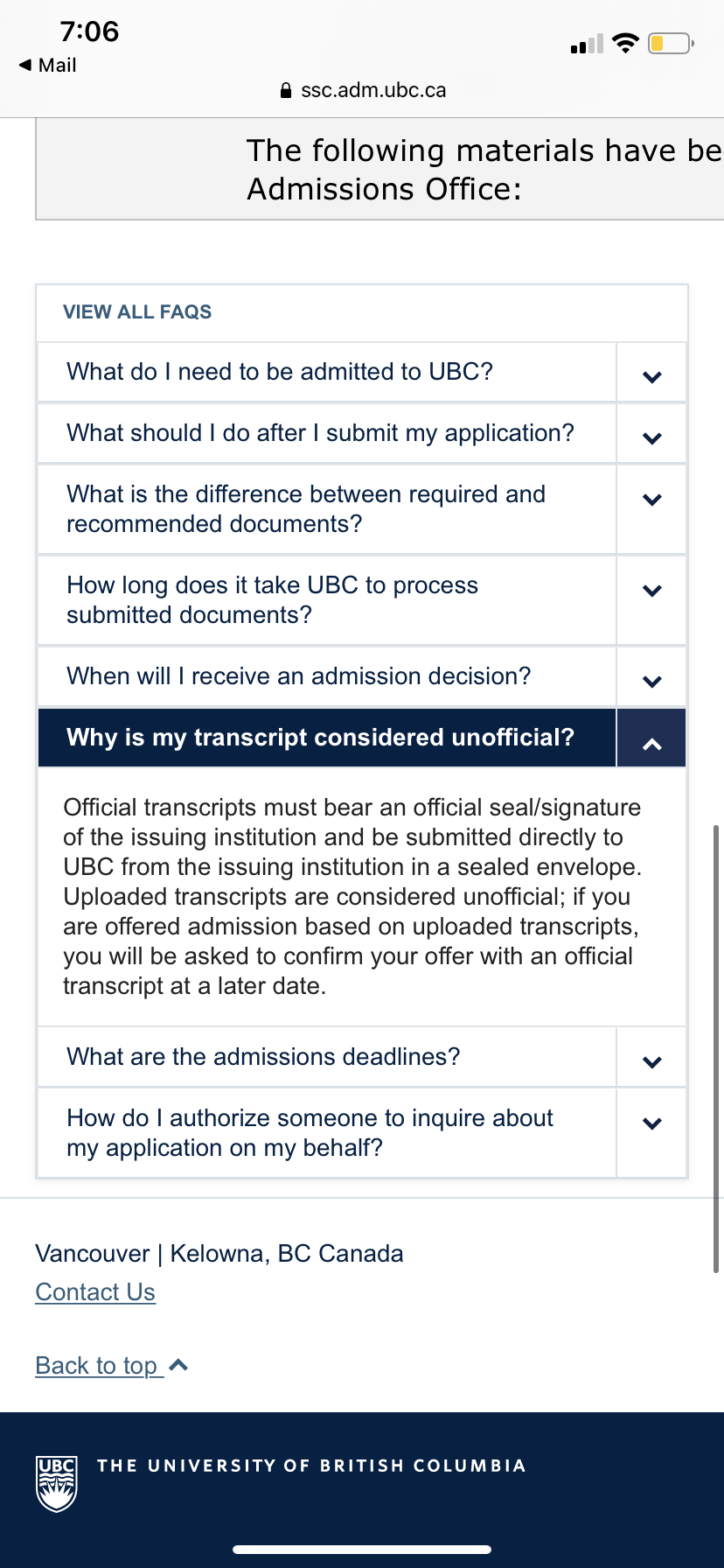Follow the Back to top link

click(x=96, y=1366)
